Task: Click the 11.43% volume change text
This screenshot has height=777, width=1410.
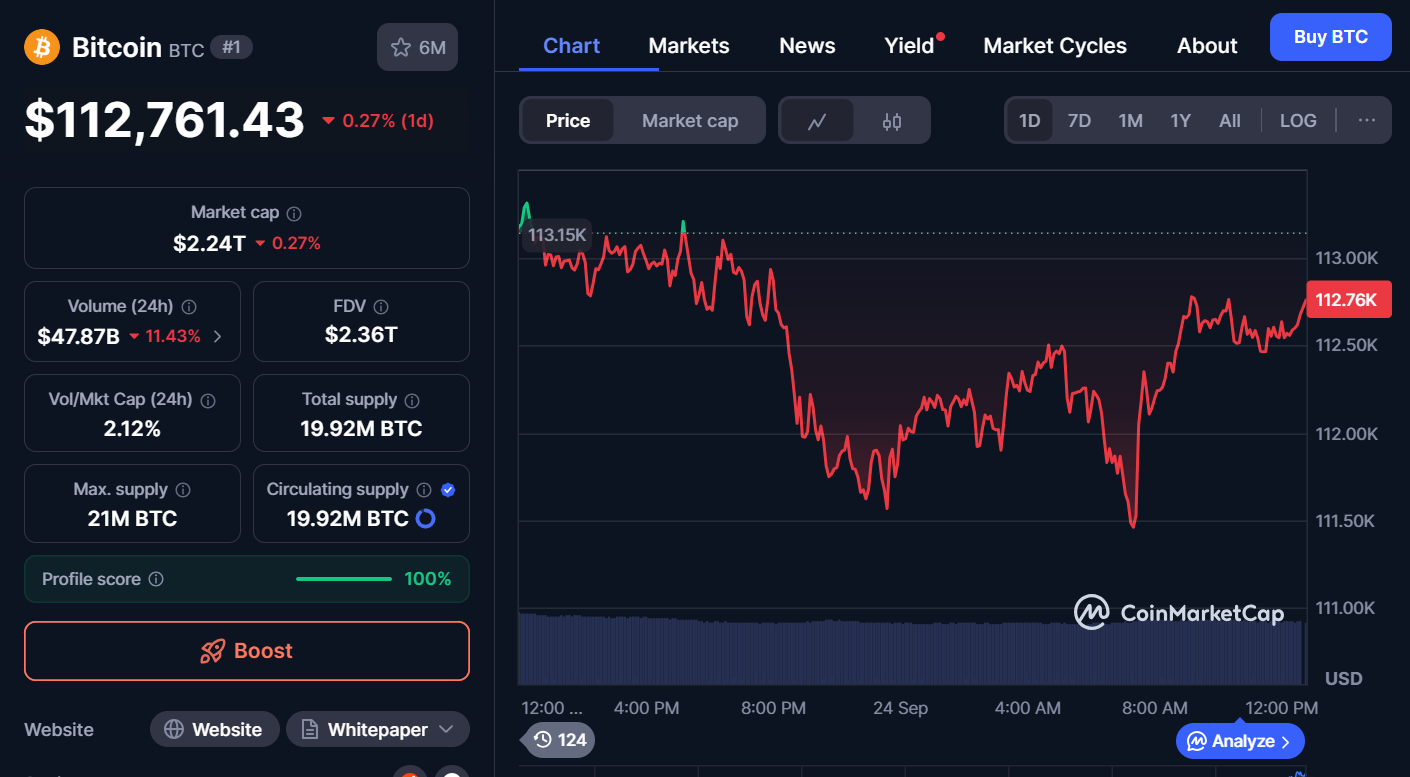Action: pyautogui.click(x=173, y=336)
